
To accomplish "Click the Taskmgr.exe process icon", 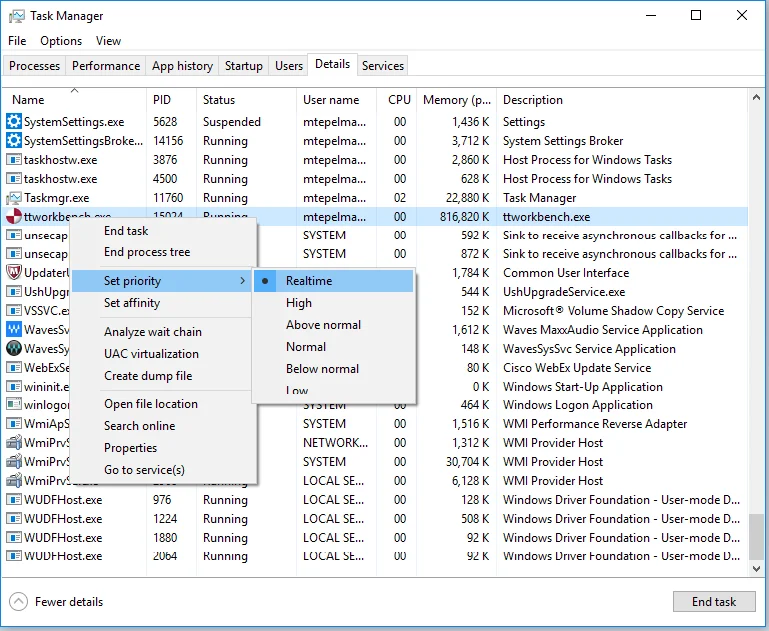I will [x=14, y=198].
